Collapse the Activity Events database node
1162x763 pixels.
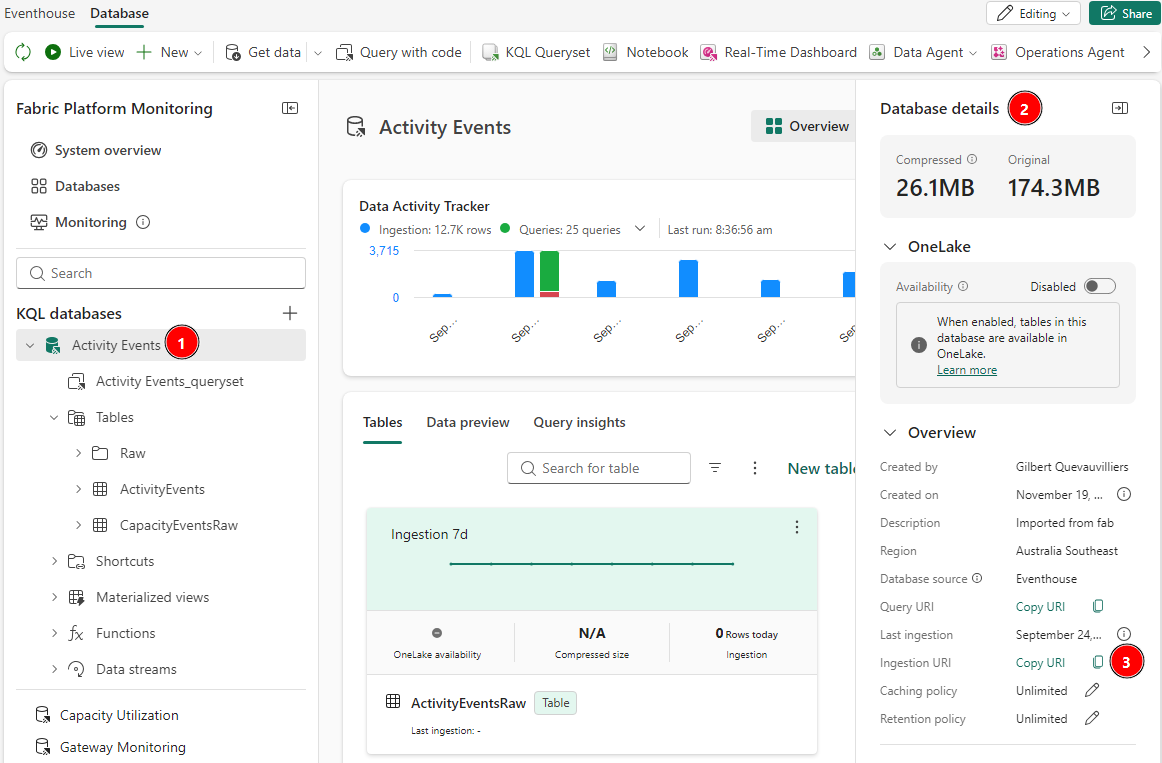[x=30, y=345]
